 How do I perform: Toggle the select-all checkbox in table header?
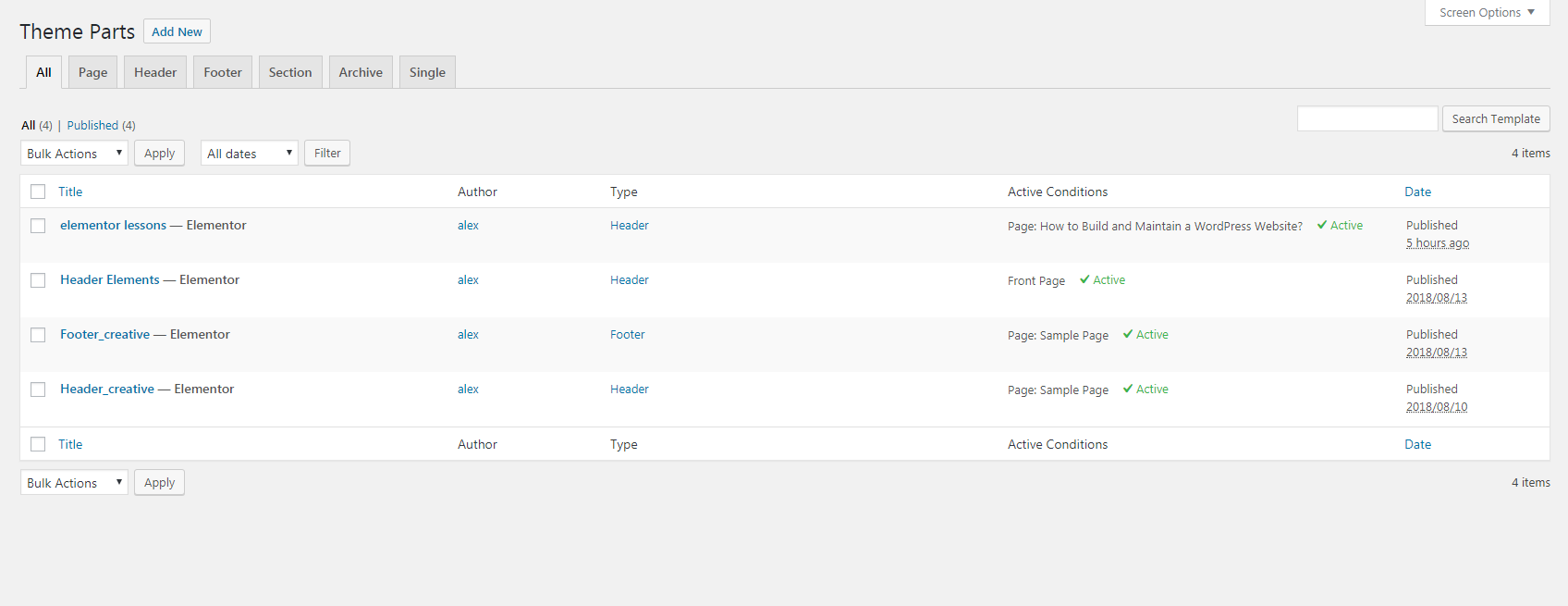click(x=38, y=192)
